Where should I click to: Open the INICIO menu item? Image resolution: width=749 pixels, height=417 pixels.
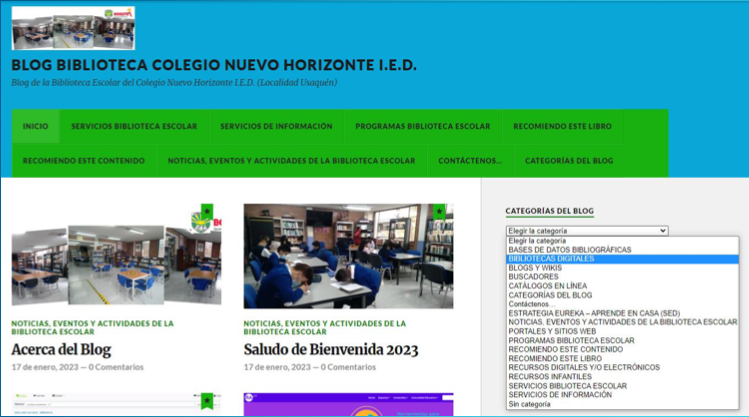(35, 127)
